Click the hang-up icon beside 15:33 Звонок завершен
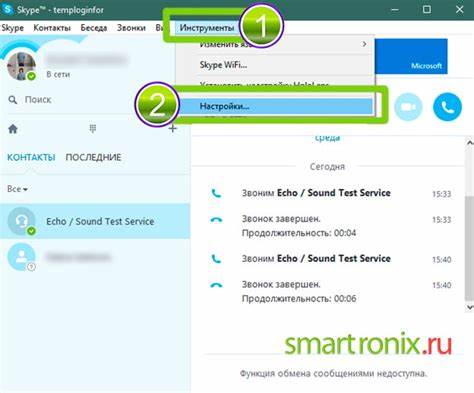 (216, 220)
